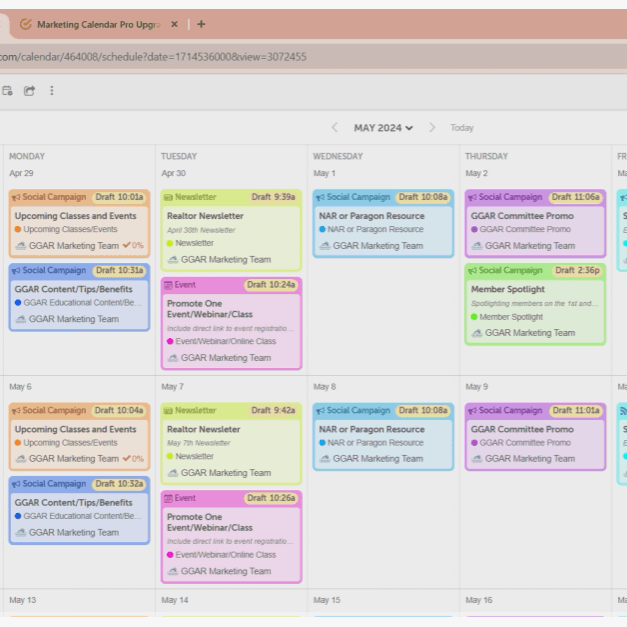Click Draft 10:01a status badge

point(119,197)
